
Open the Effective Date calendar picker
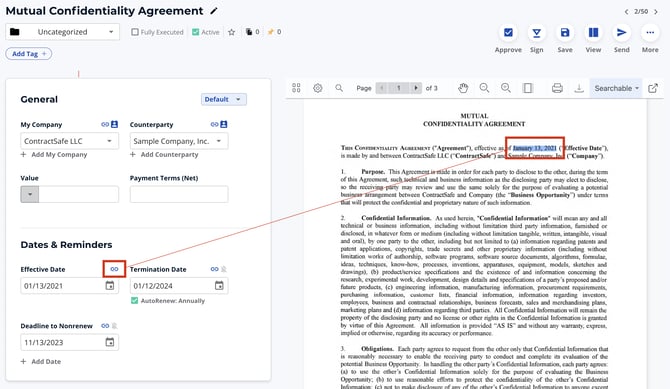click(110, 286)
